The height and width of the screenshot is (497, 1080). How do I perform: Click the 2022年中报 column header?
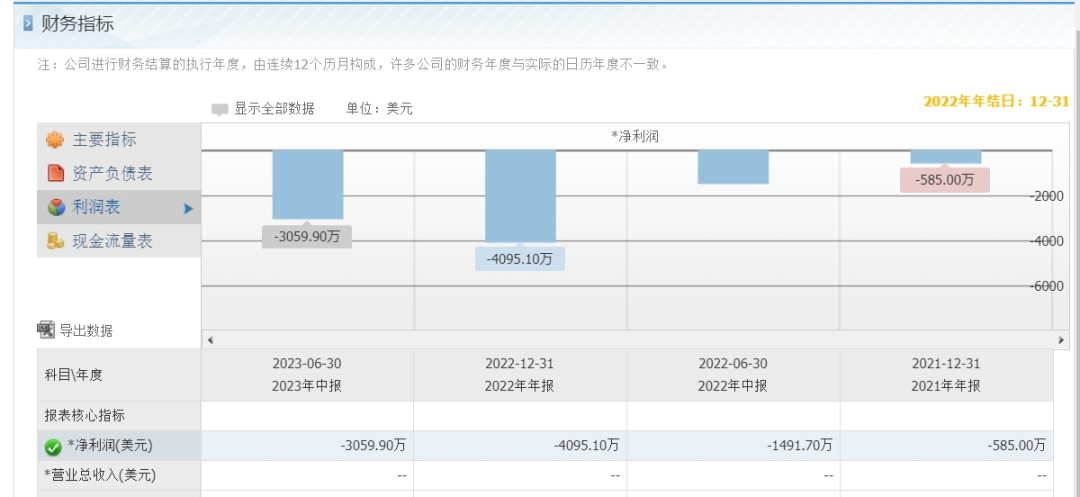[x=733, y=386]
